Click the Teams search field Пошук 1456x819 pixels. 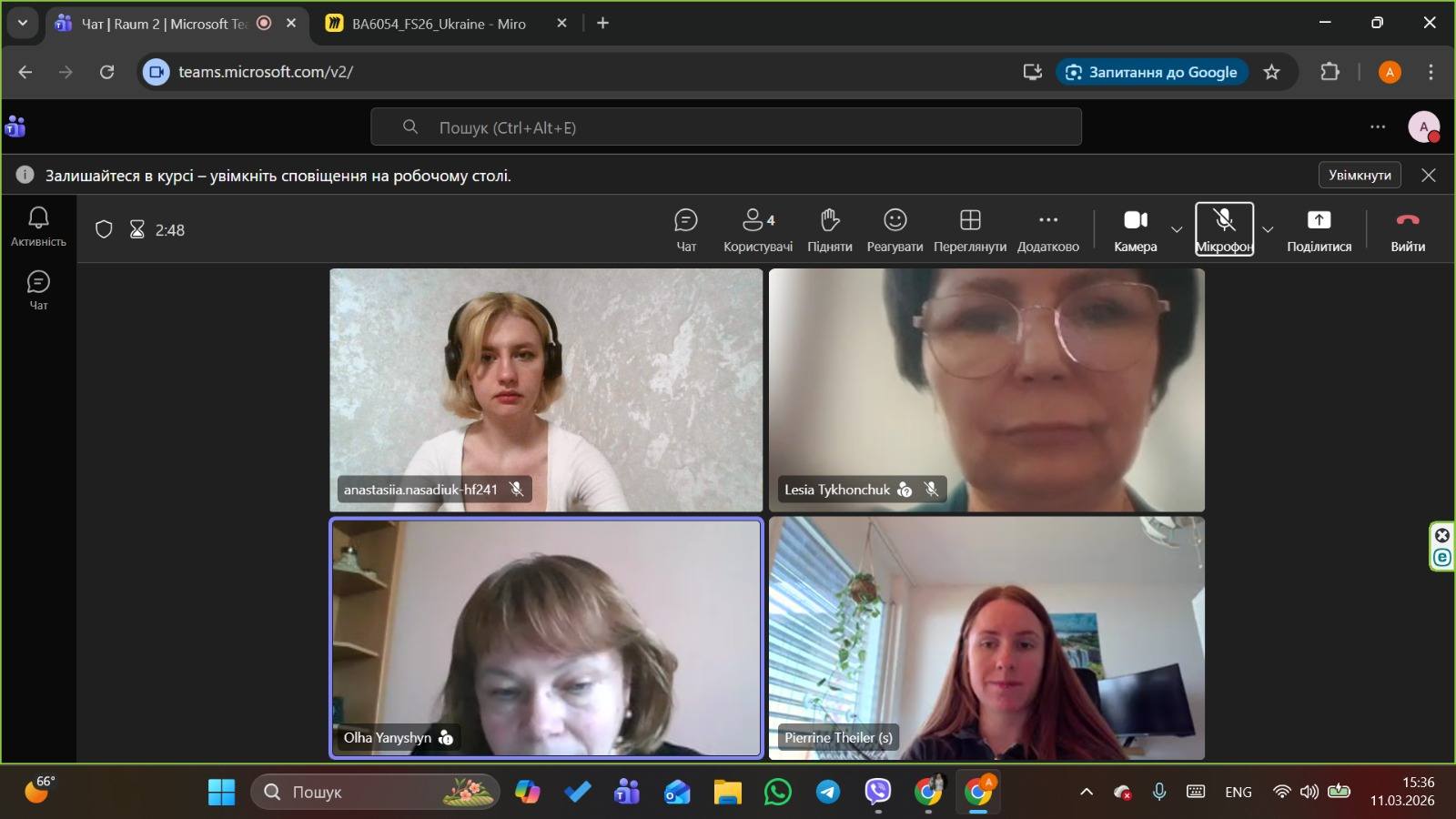tap(725, 127)
